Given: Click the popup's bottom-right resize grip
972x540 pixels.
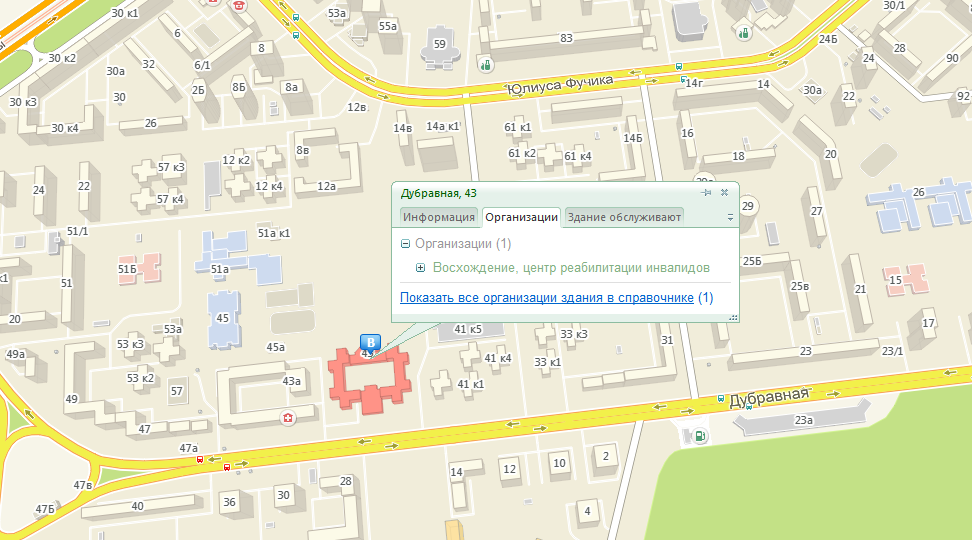Looking at the screenshot, I should 732,316.
